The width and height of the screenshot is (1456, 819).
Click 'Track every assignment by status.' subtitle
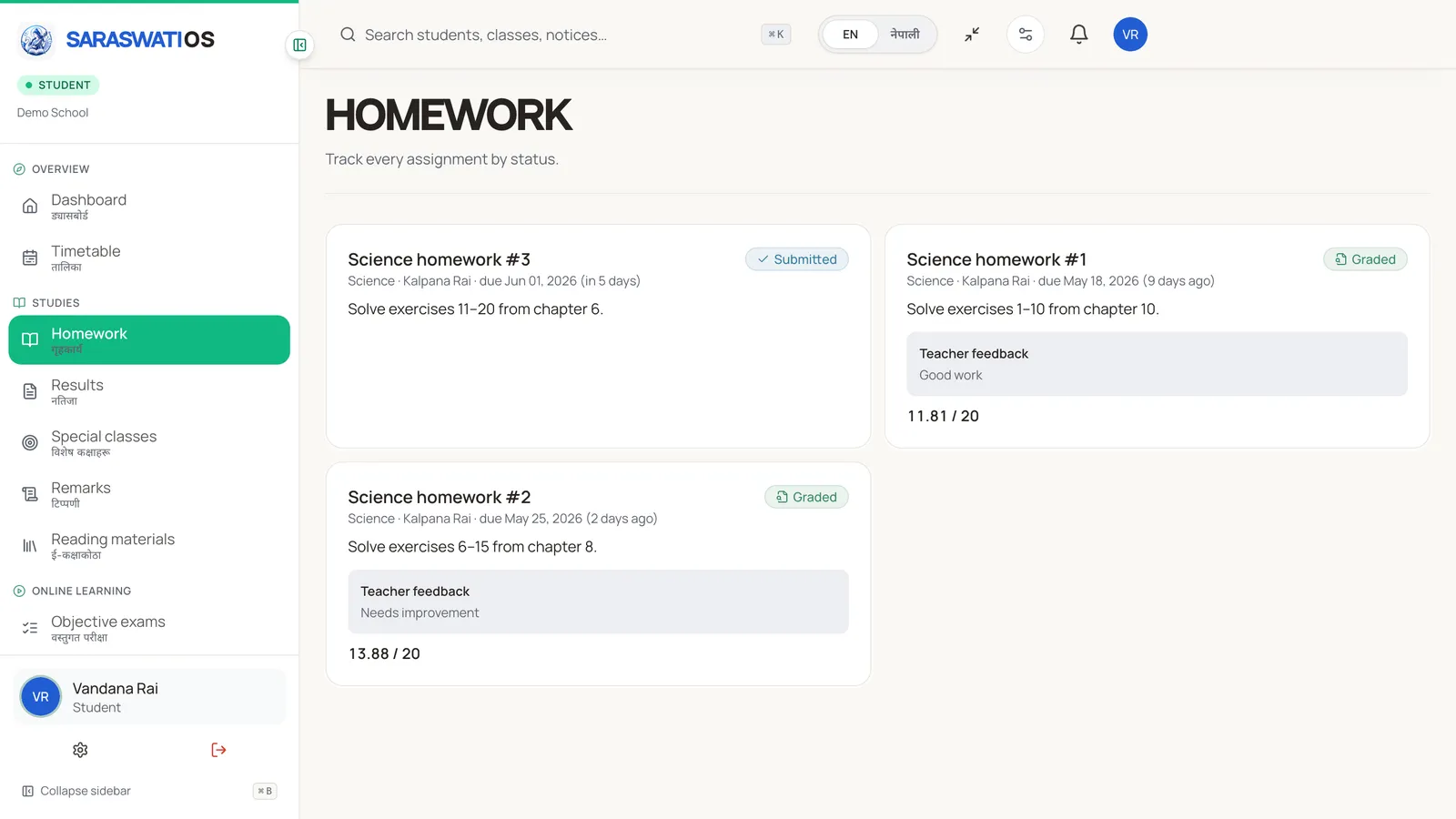(442, 159)
